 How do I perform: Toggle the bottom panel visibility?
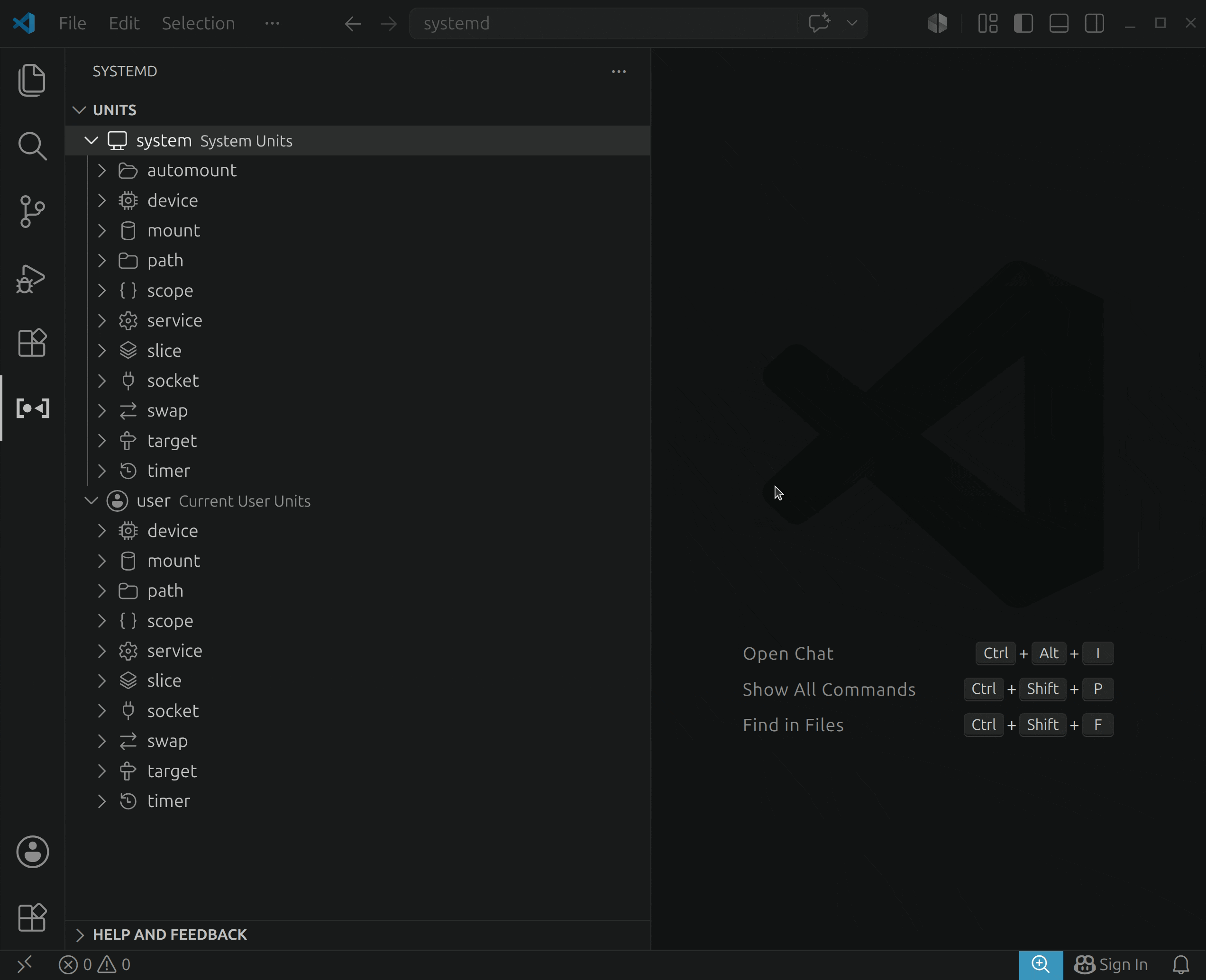coord(1059,23)
